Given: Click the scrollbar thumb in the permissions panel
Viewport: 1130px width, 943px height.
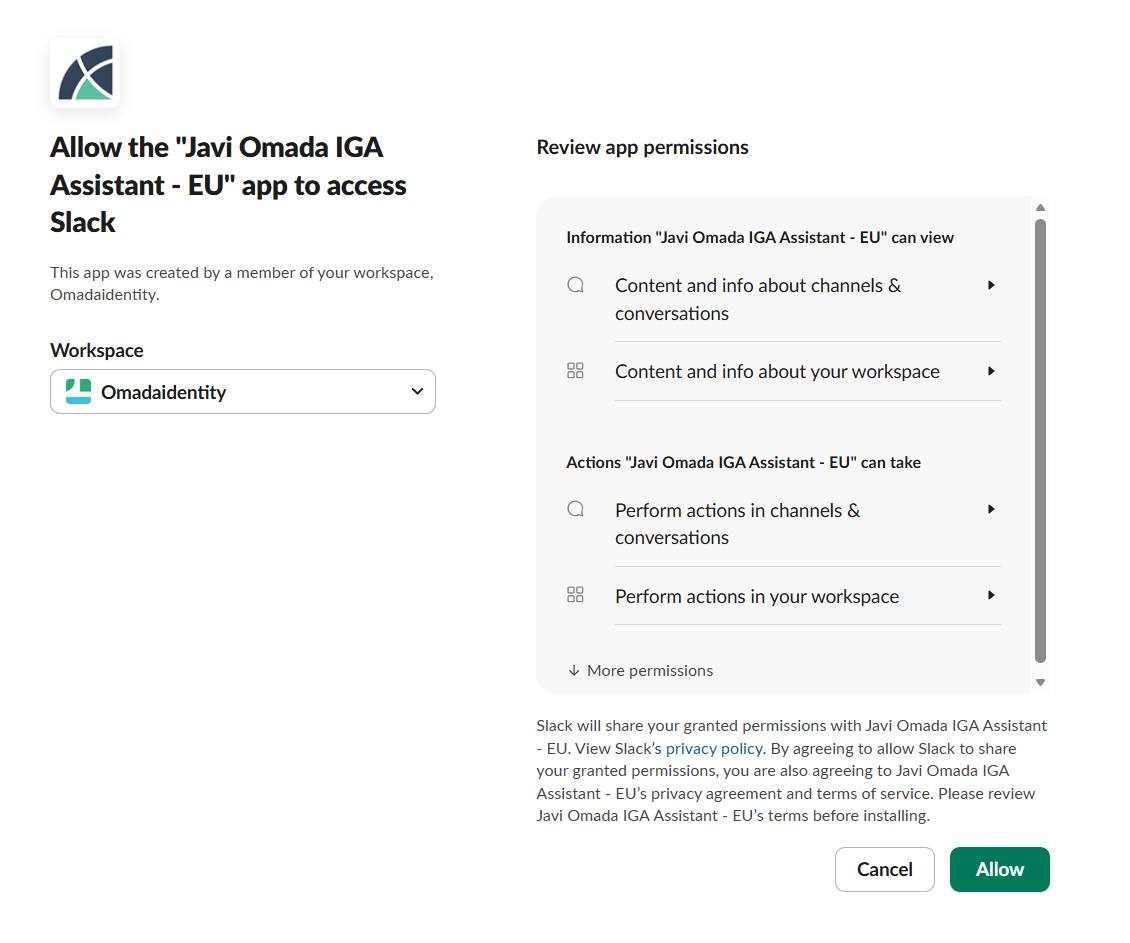Looking at the screenshot, I should pos(1041,440).
